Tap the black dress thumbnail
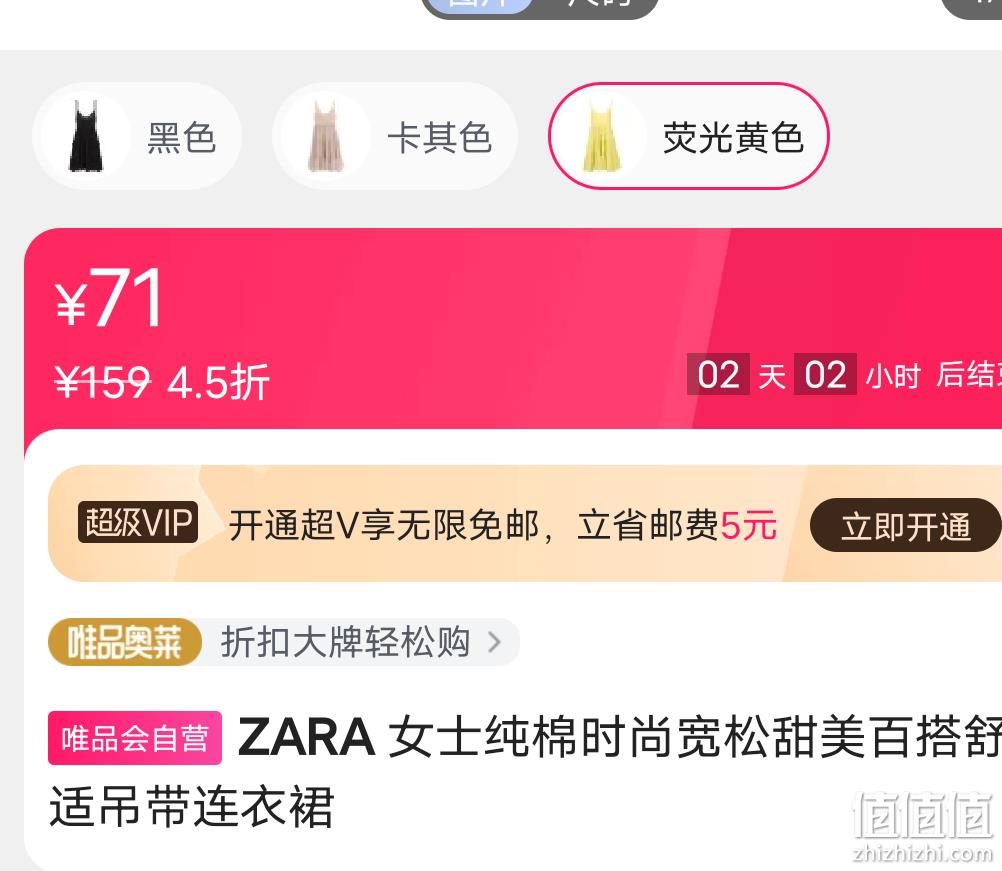Image resolution: width=1002 pixels, height=871 pixels. (86, 136)
